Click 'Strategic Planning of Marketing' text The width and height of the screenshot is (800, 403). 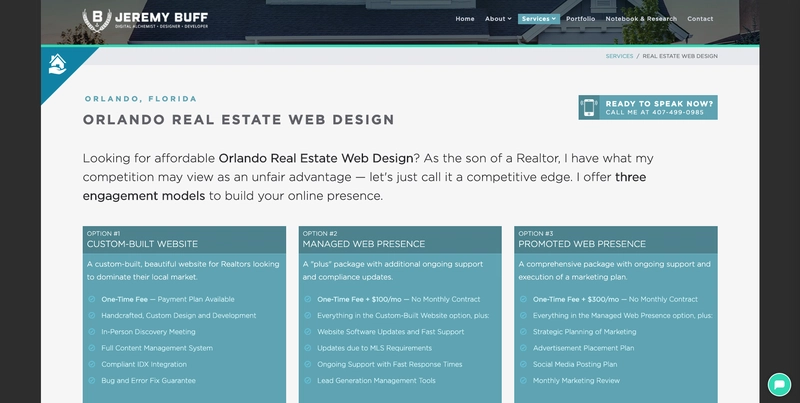coord(585,332)
